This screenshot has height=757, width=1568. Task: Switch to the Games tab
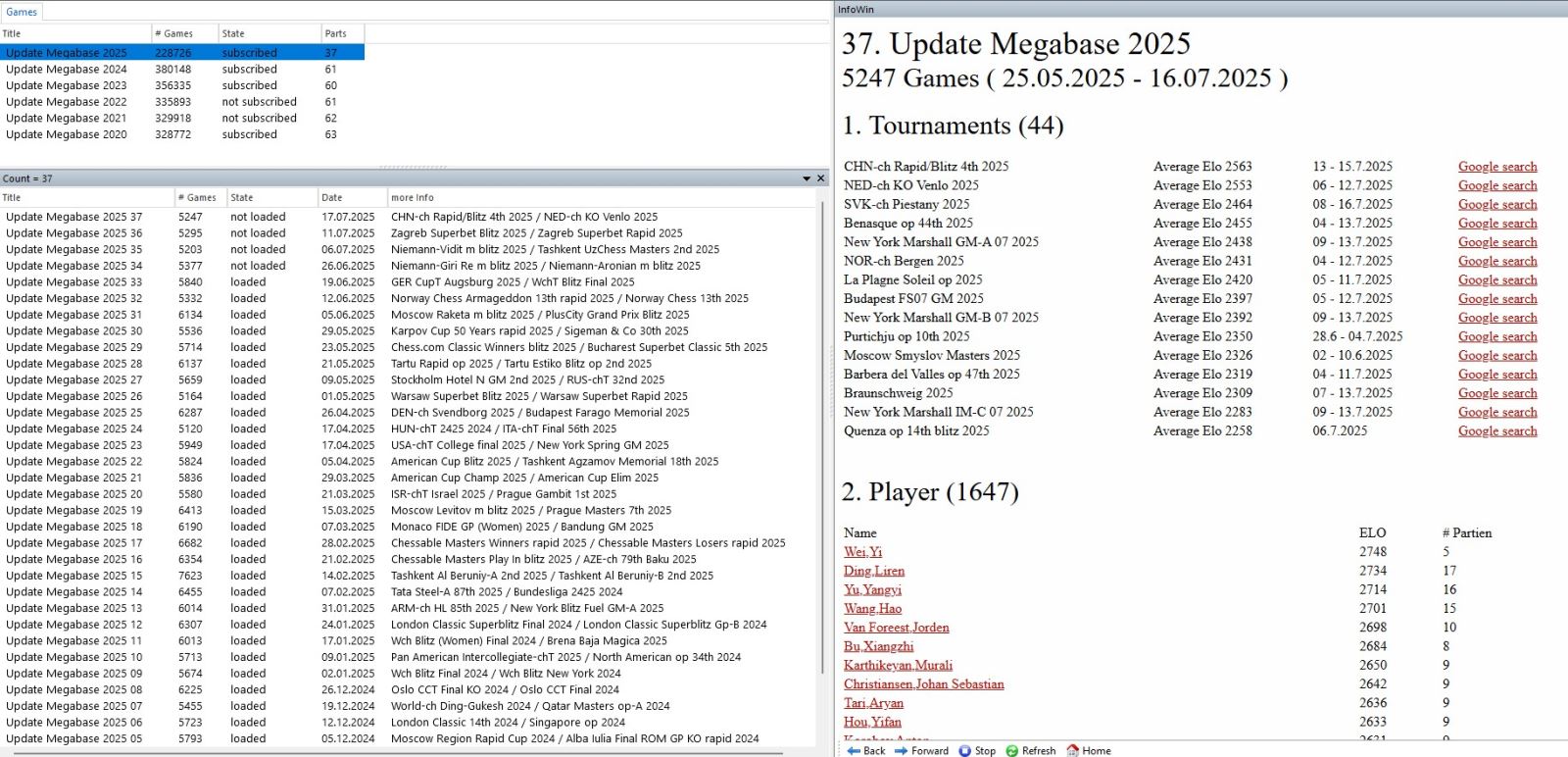click(22, 12)
